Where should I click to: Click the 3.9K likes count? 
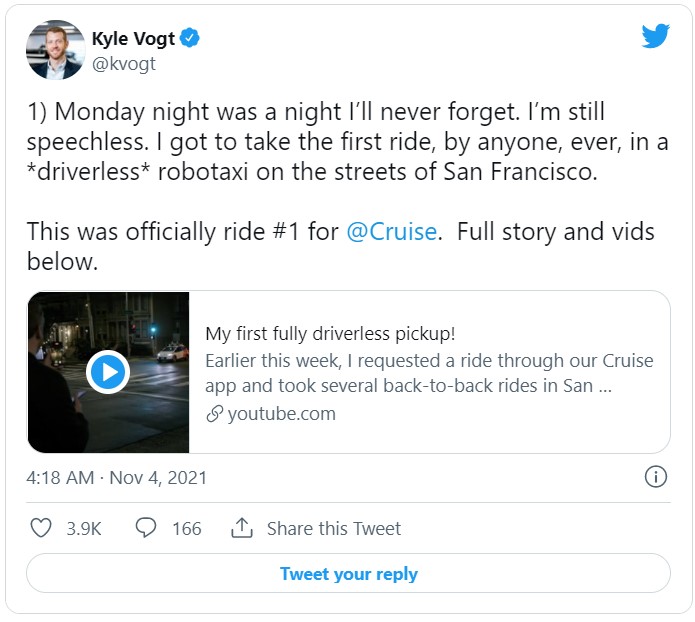(x=84, y=528)
